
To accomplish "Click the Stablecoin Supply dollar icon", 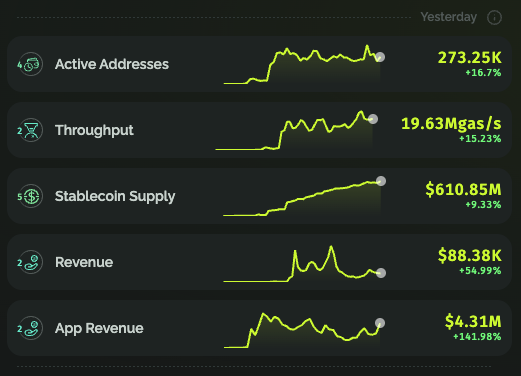I will [31, 196].
